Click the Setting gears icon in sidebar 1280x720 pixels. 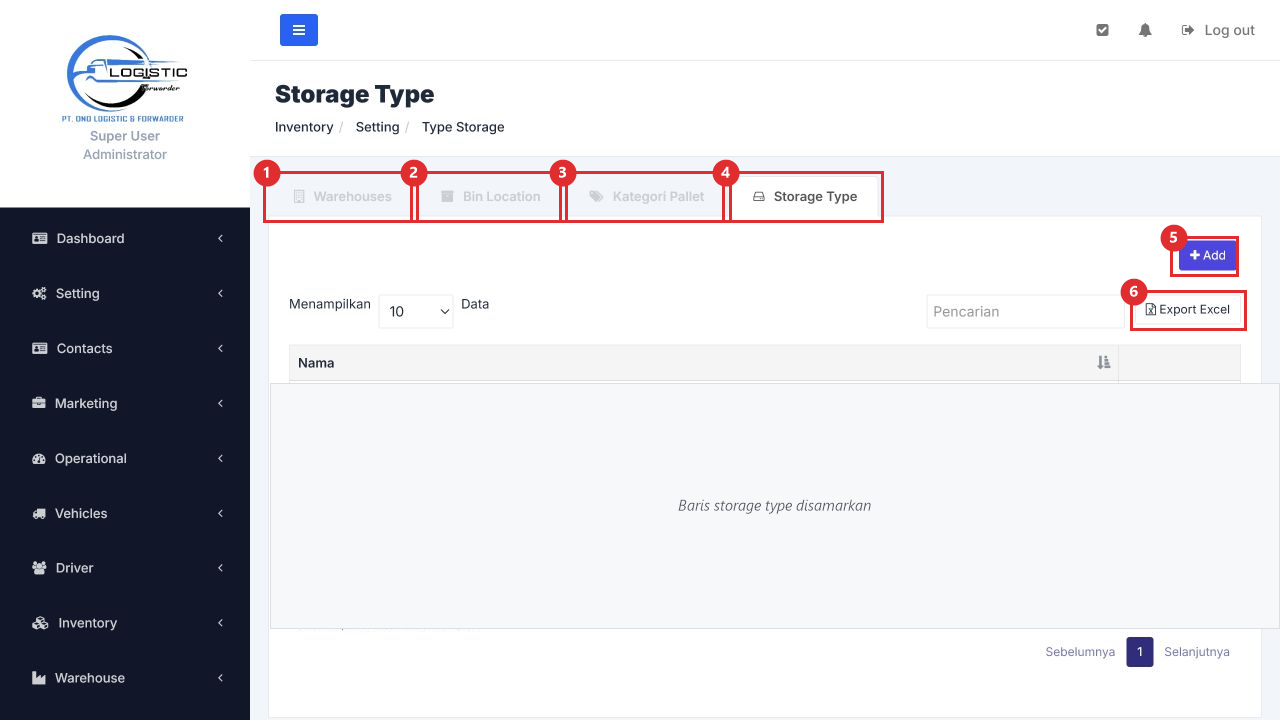point(40,293)
